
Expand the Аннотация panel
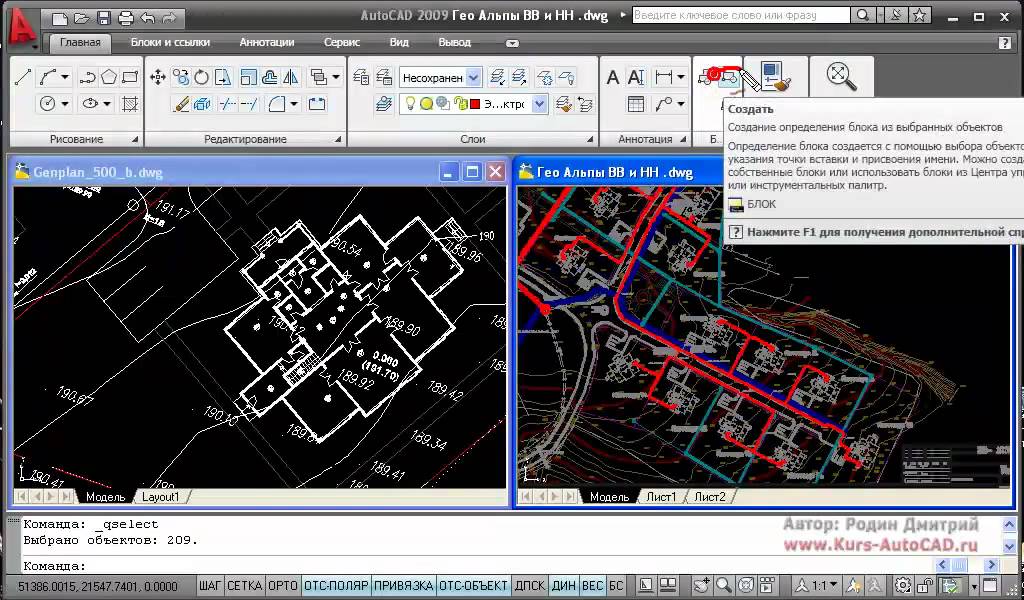(x=683, y=140)
